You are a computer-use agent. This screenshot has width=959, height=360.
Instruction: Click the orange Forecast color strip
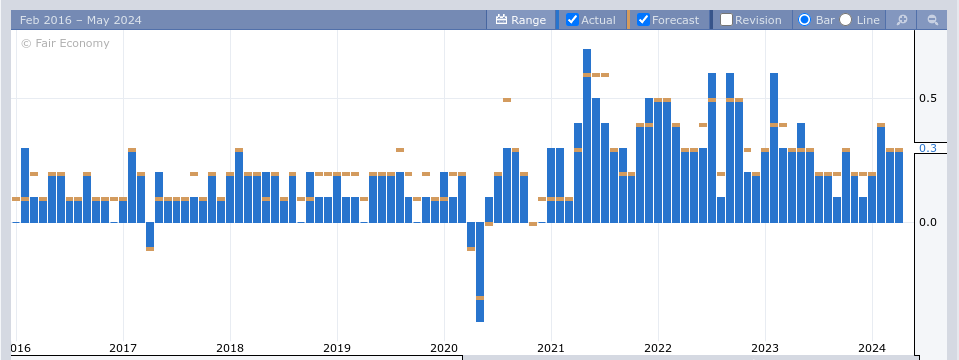click(628, 20)
